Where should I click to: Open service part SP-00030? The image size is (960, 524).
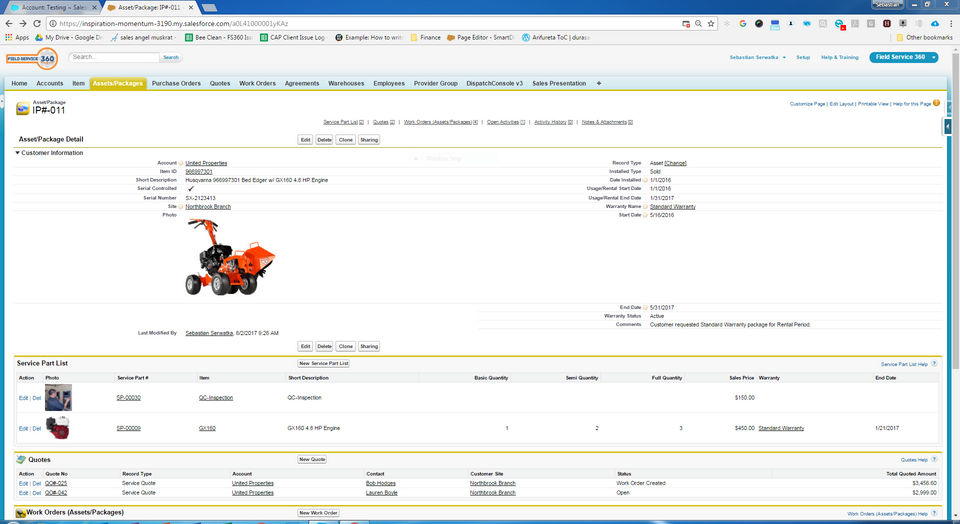(x=129, y=398)
